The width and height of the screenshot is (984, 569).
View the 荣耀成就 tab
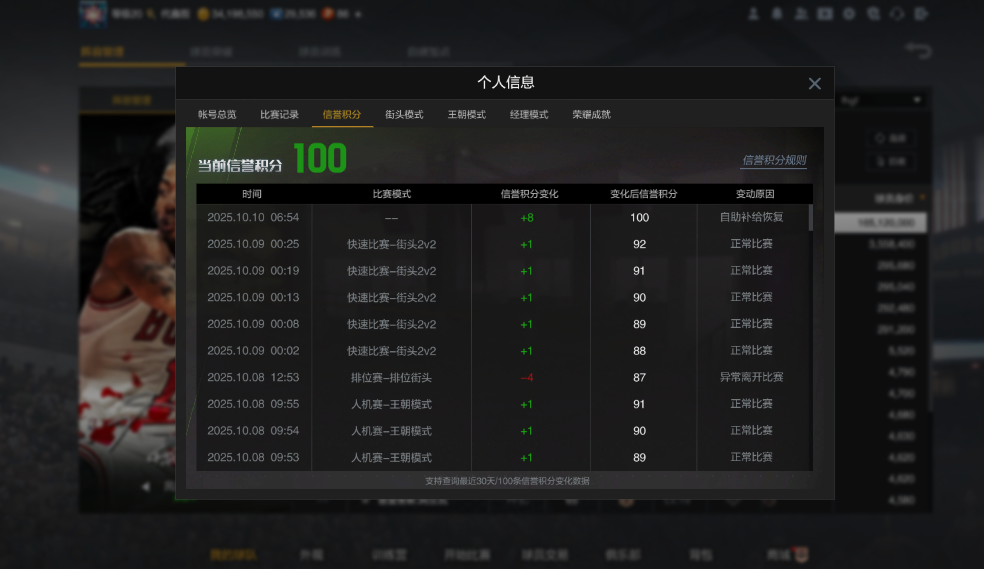(x=591, y=114)
